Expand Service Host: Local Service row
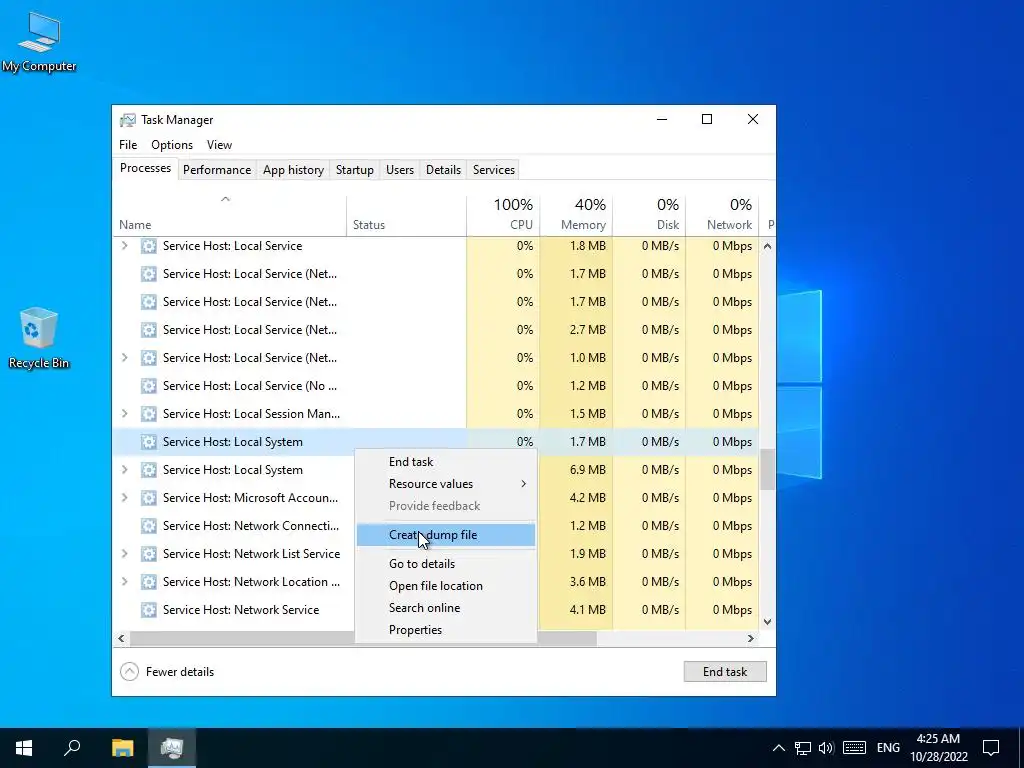 pos(125,246)
